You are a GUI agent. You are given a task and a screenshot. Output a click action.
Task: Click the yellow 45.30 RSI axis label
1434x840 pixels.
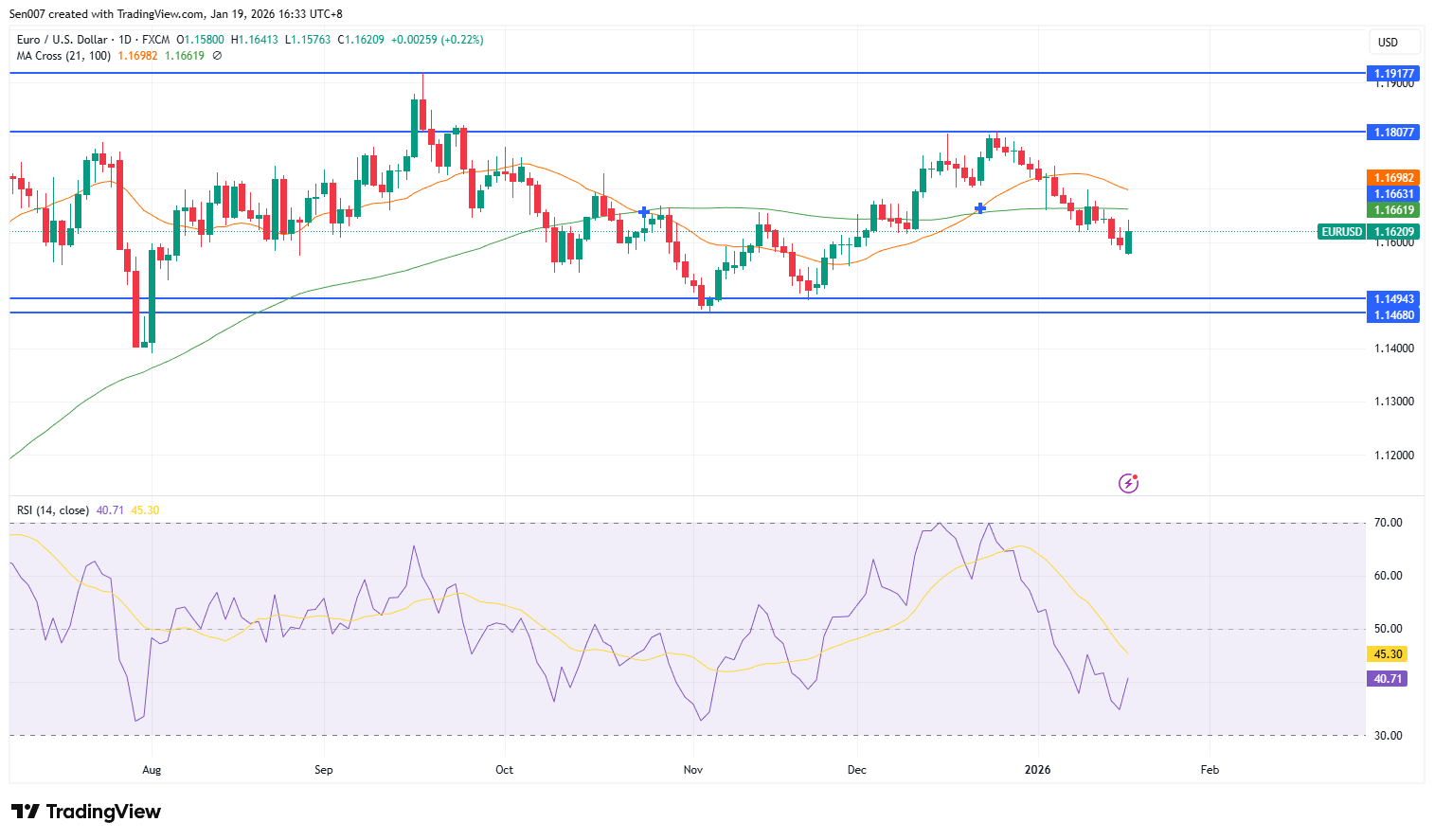coord(1388,654)
